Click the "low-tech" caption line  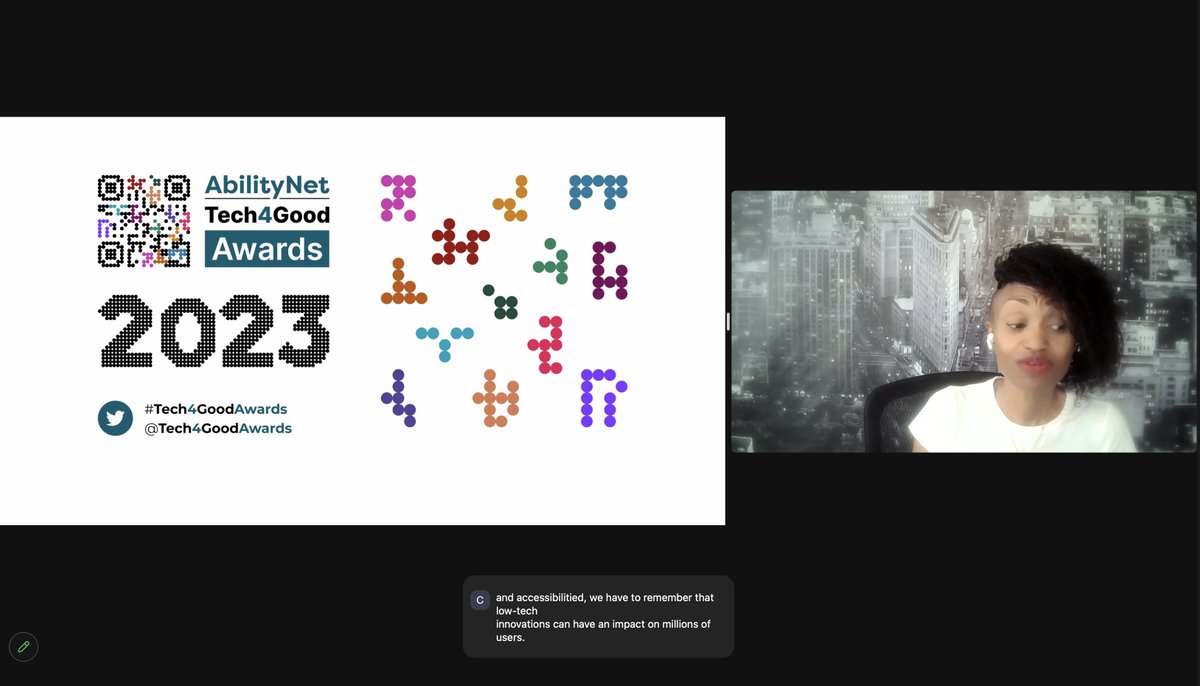(x=517, y=611)
